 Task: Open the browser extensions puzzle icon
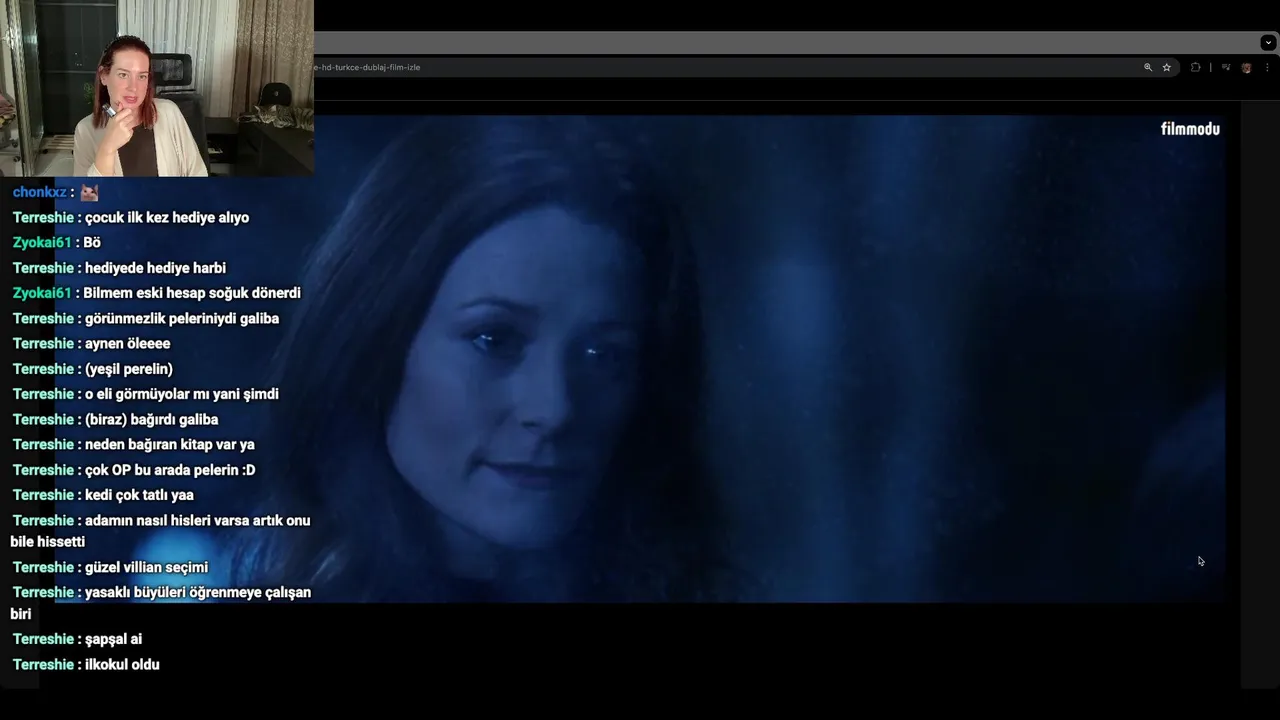[x=1195, y=67]
